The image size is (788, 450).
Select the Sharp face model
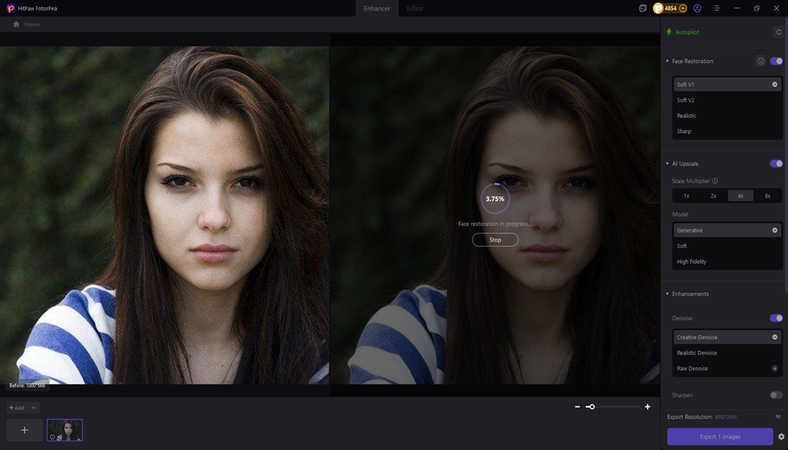point(727,131)
